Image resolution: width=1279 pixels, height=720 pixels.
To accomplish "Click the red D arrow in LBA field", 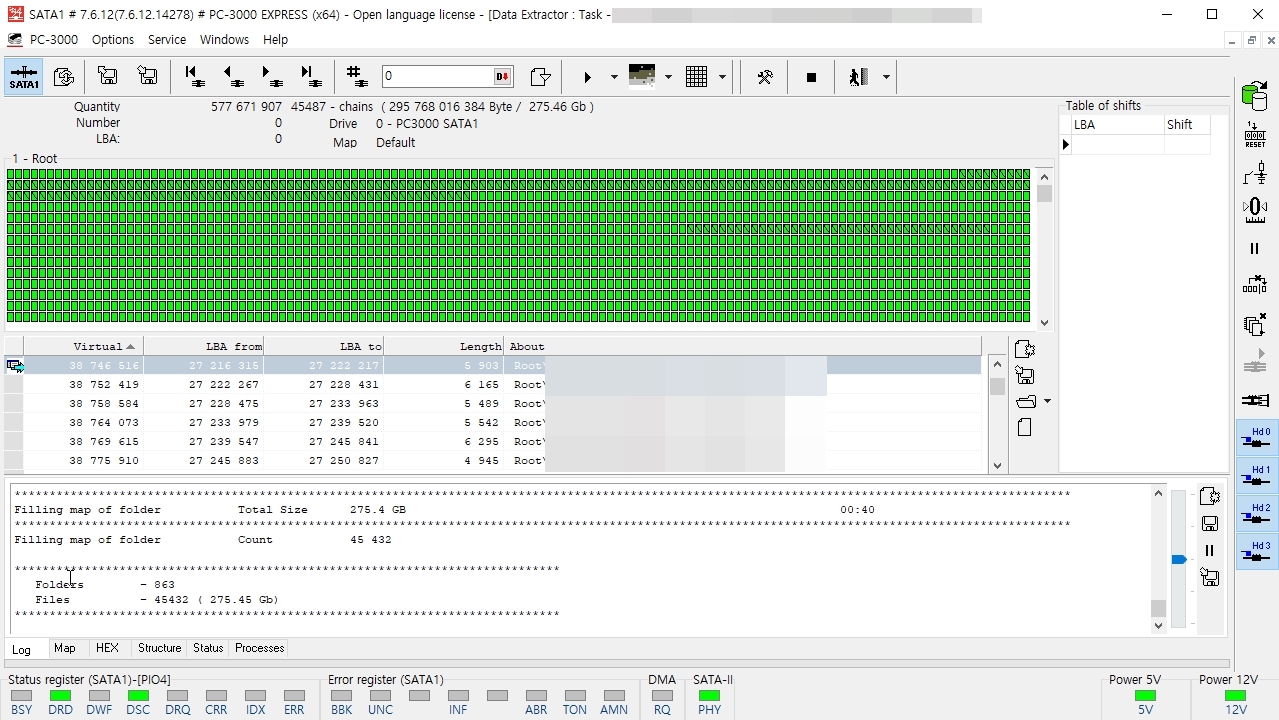I will pos(502,76).
